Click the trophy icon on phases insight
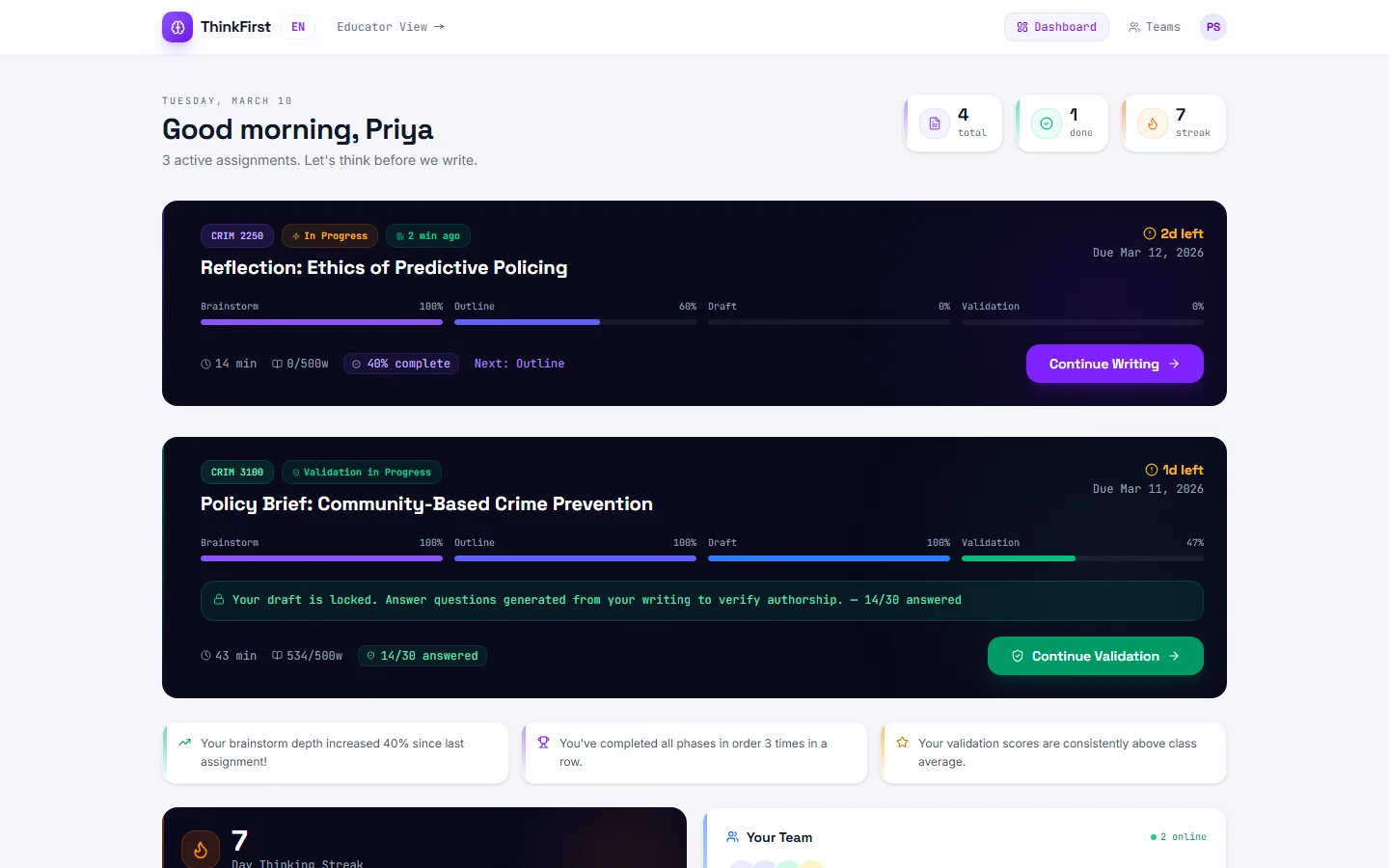The height and width of the screenshot is (868, 1389). coord(544,743)
